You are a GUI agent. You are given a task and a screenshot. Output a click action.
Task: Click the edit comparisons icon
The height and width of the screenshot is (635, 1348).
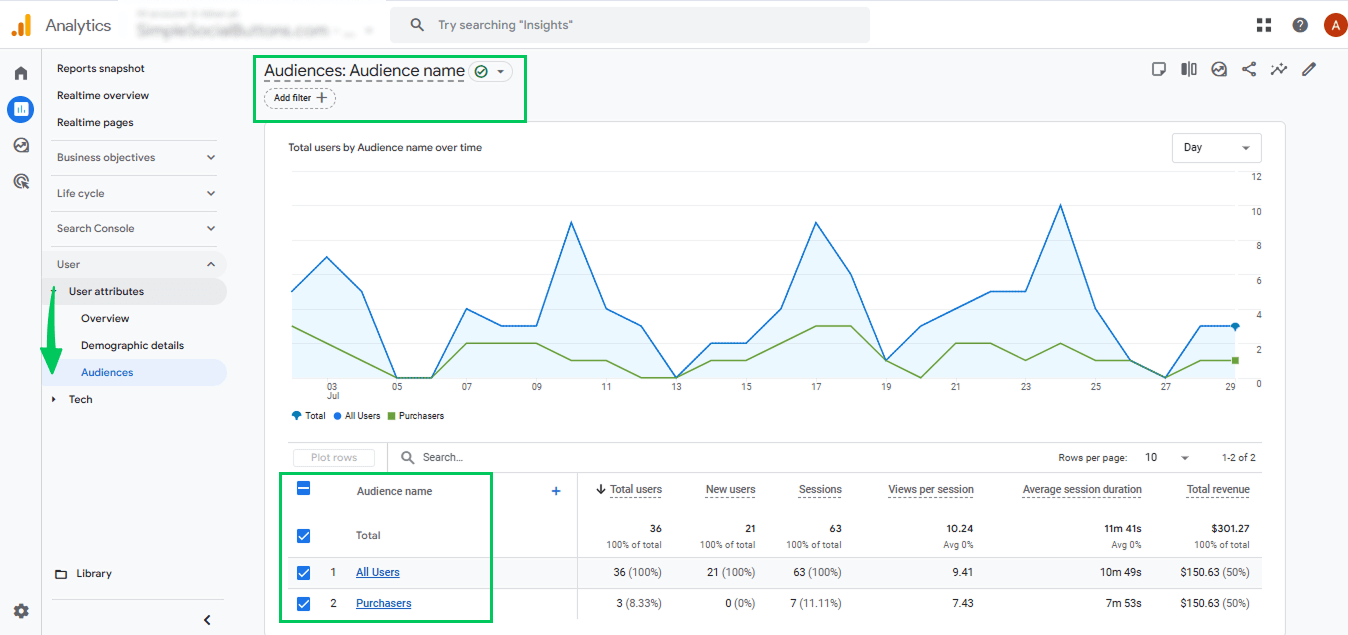(1189, 69)
